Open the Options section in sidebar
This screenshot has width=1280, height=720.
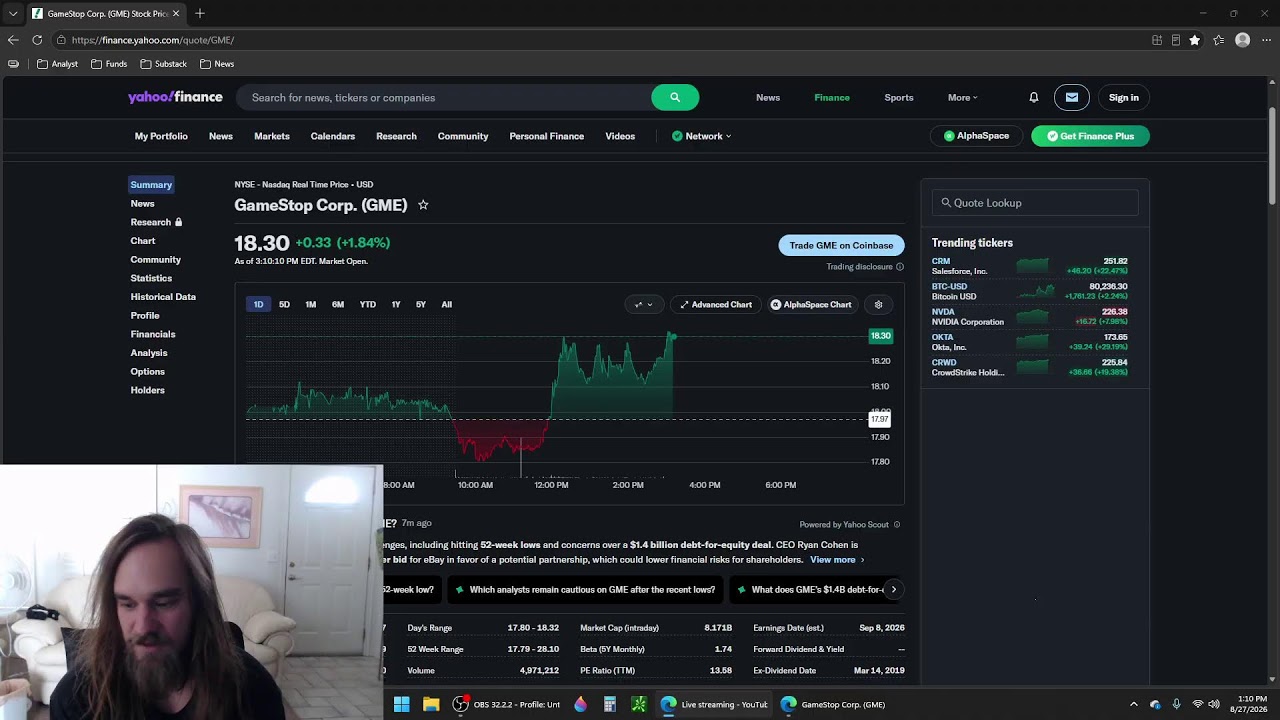coord(148,371)
